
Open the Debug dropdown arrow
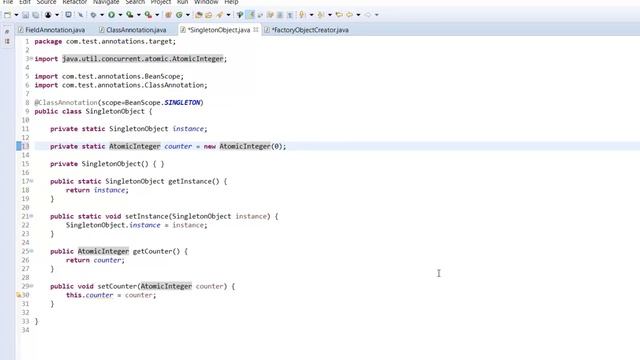click(102, 15)
